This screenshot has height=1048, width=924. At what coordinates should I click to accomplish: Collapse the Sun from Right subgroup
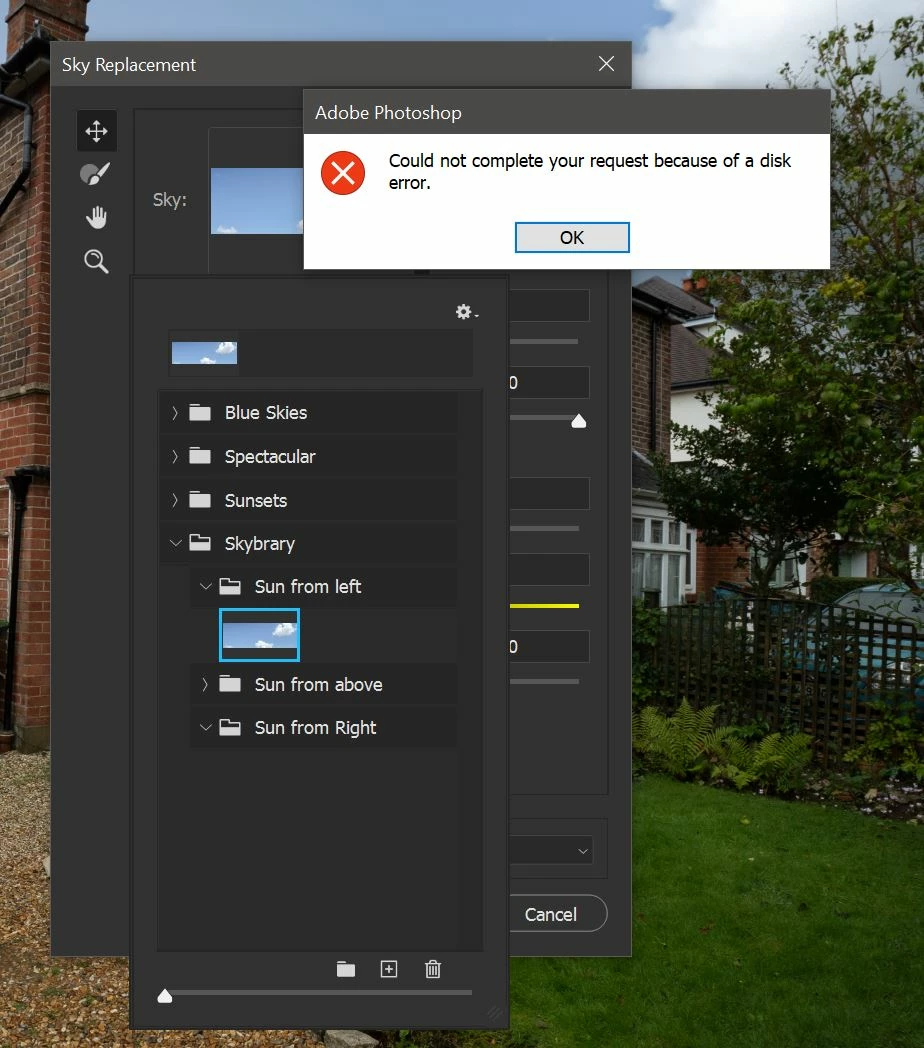[205, 727]
